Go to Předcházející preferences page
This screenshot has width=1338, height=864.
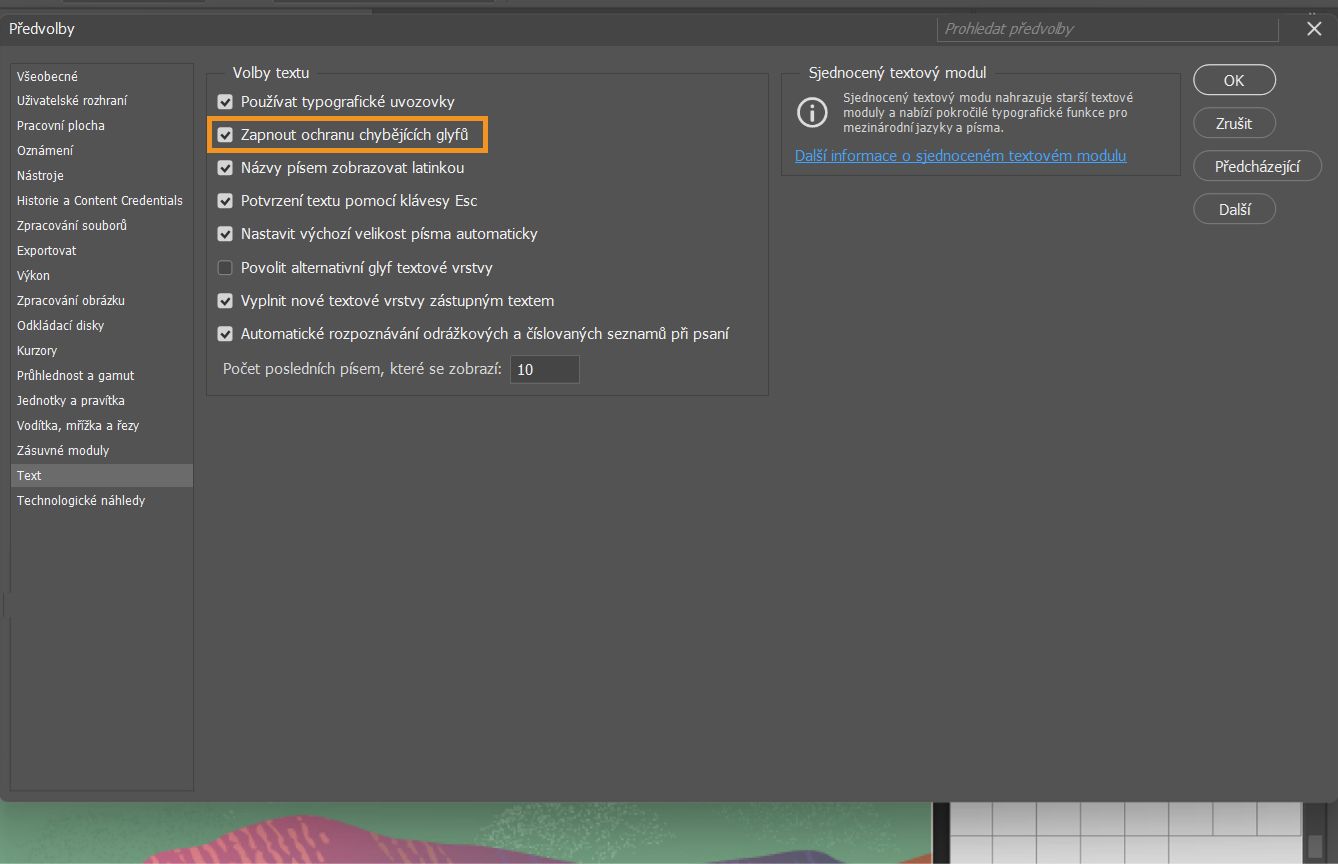pyautogui.click(x=1257, y=167)
